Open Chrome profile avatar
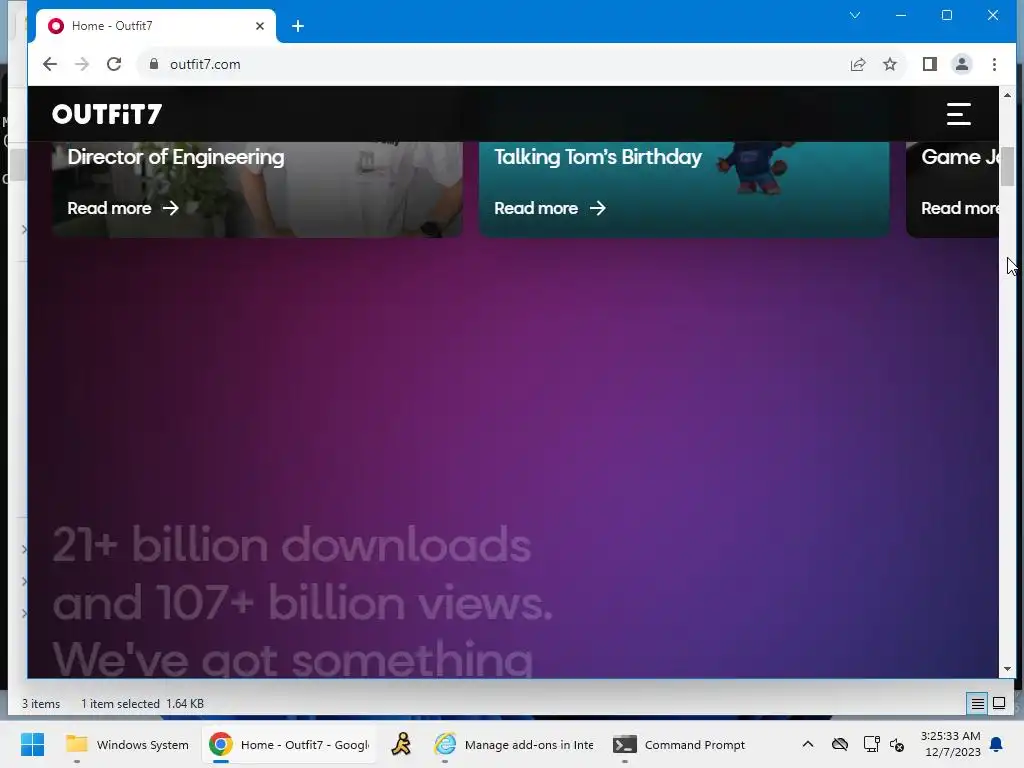The height and width of the screenshot is (768, 1024). (x=961, y=64)
